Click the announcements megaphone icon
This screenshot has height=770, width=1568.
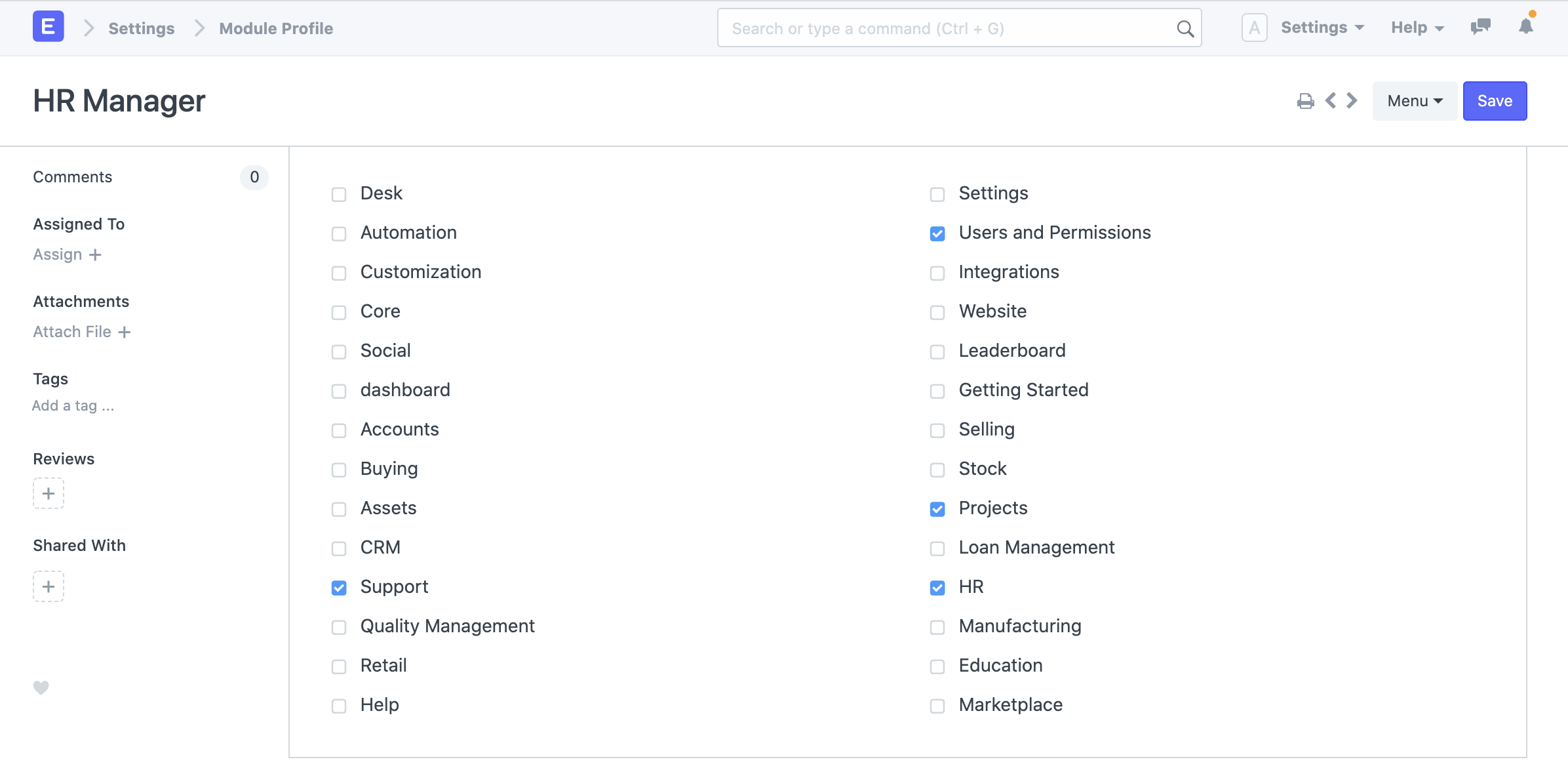click(x=1480, y=27)
